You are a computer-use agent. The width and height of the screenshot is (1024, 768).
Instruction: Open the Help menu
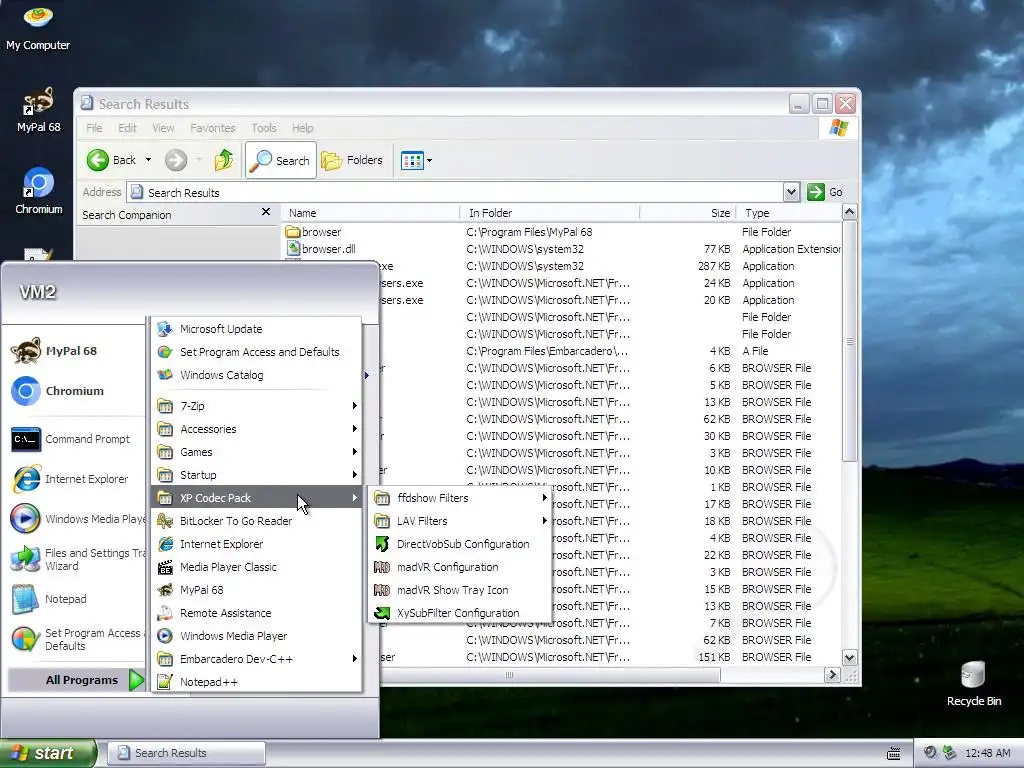point(302,128)
